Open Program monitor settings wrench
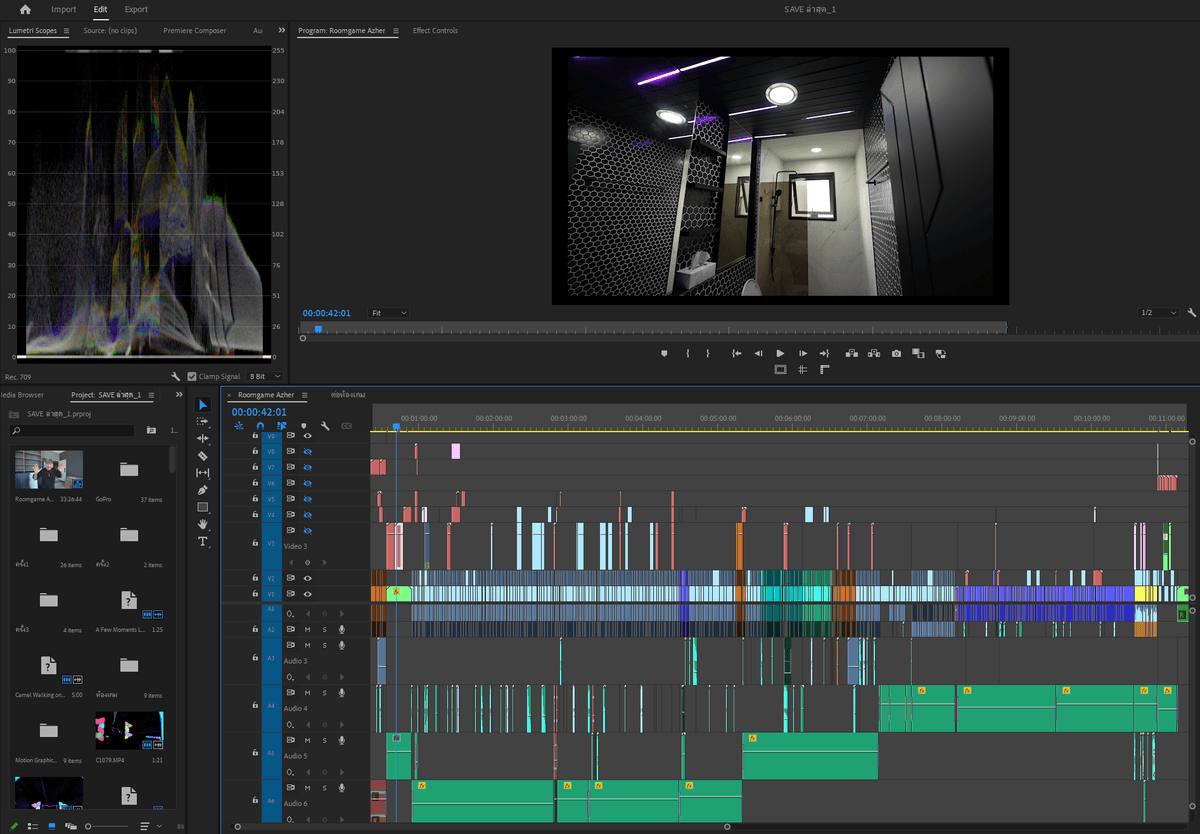1200x834 pixels. click(1192, 313)
